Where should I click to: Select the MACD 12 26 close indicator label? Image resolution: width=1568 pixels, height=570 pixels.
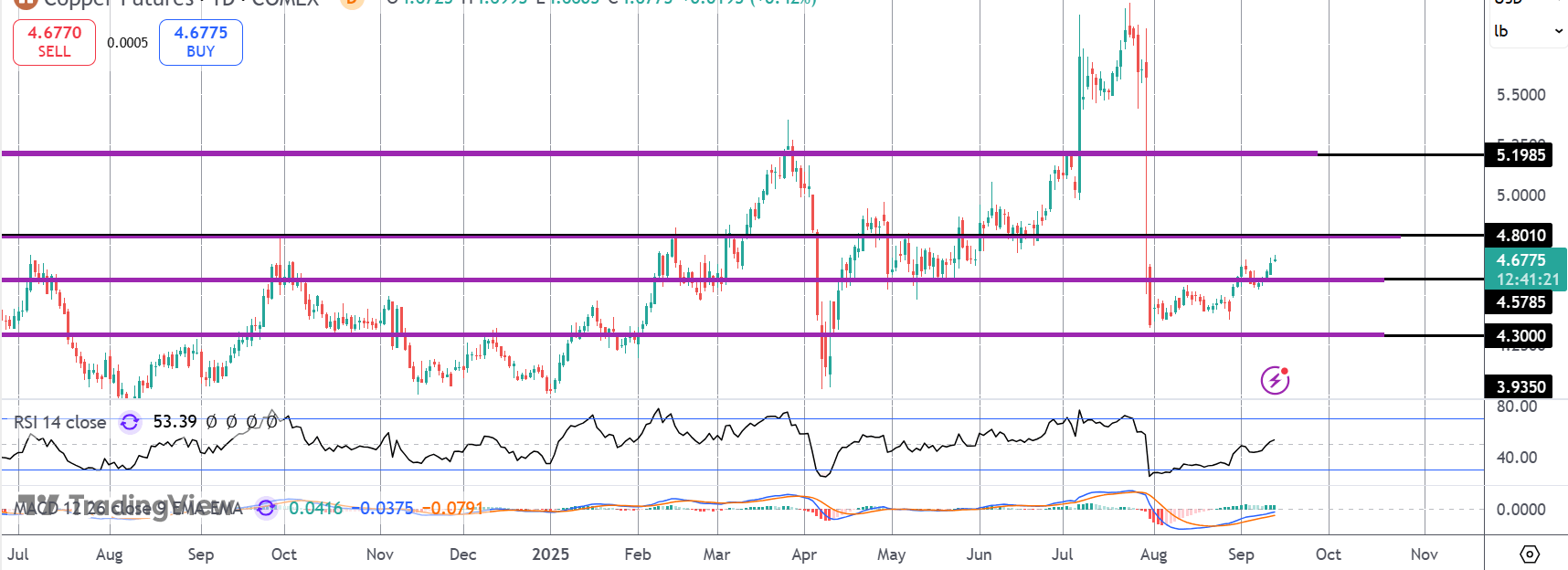[x=128, y=508]
